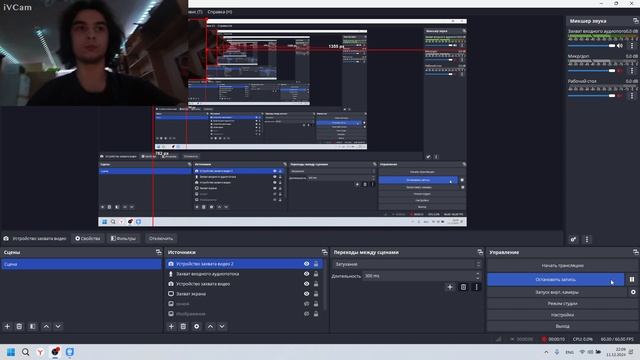The image size is (640, 360).
Task: Open Фильтры for selected source
Action: (123, 238)
